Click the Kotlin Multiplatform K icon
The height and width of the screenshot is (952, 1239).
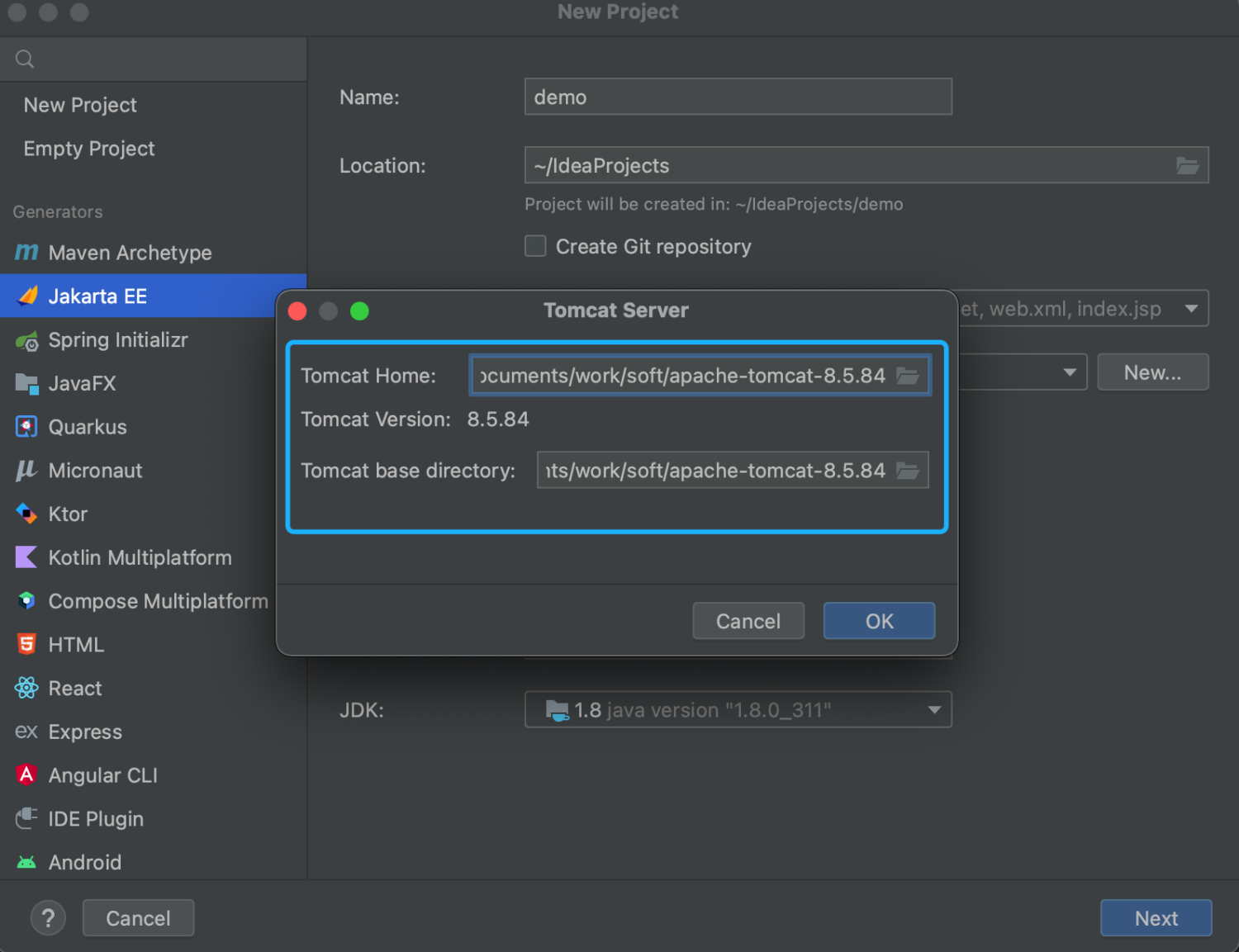point(26,557)
